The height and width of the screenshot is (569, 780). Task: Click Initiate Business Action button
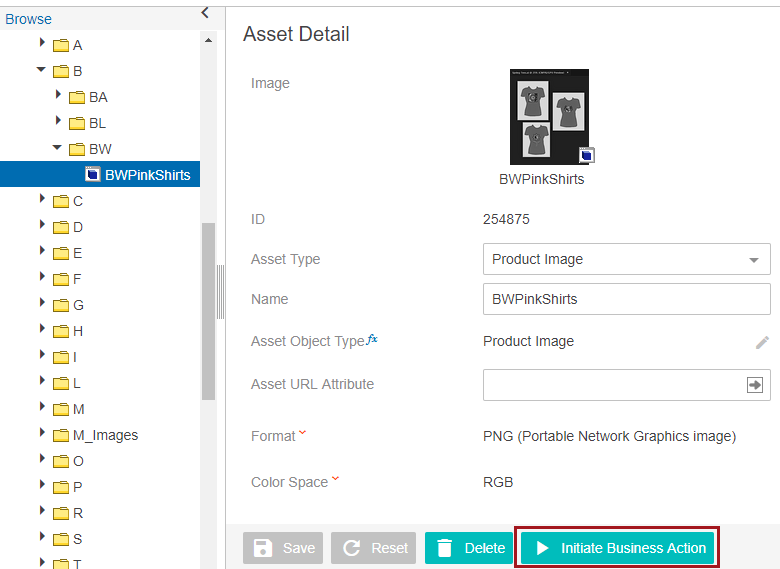coord(617,548)
